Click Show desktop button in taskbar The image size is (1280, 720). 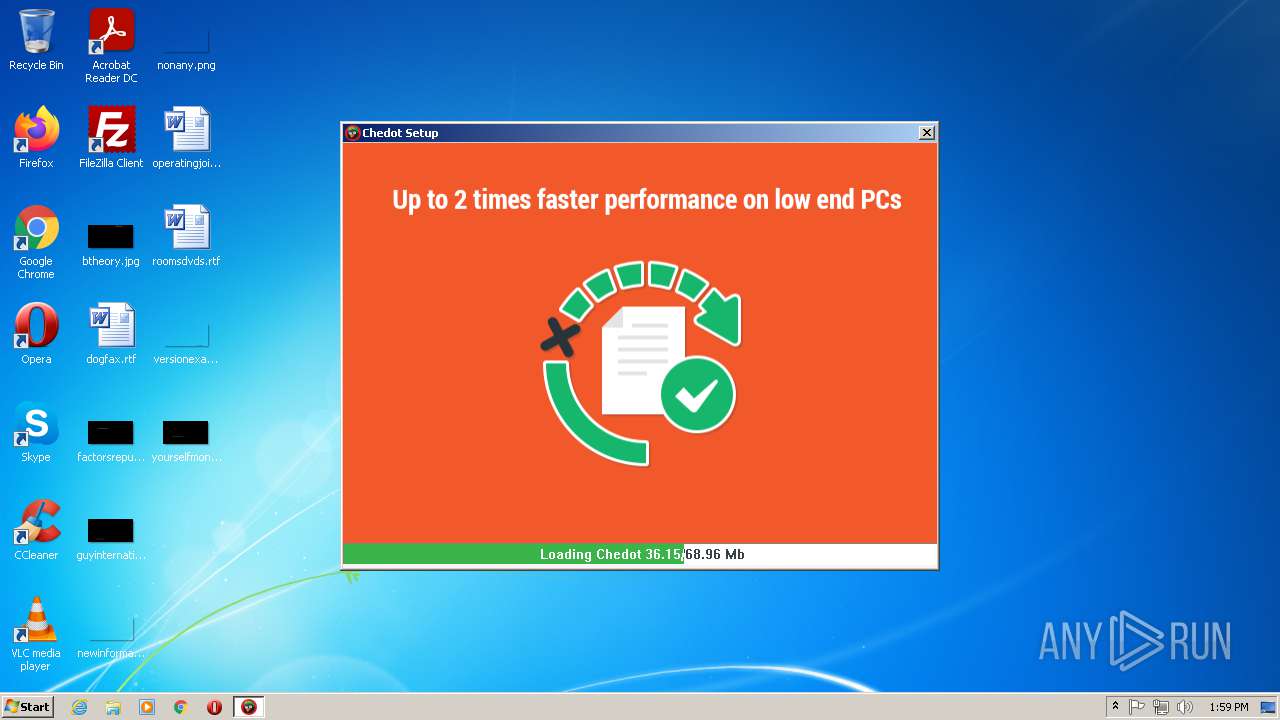tap(1270, 707)
